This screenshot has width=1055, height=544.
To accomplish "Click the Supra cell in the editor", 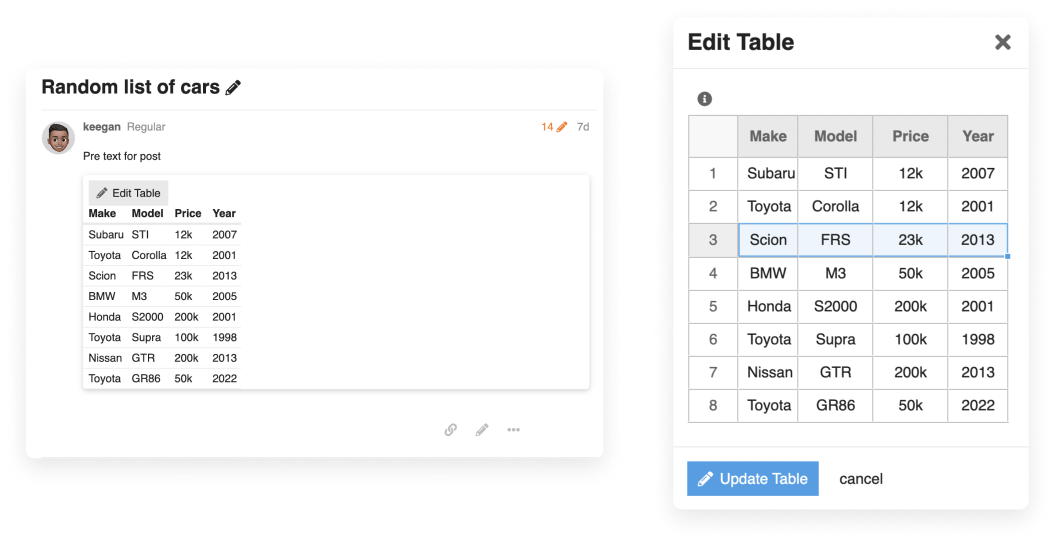I will (836, 340).
